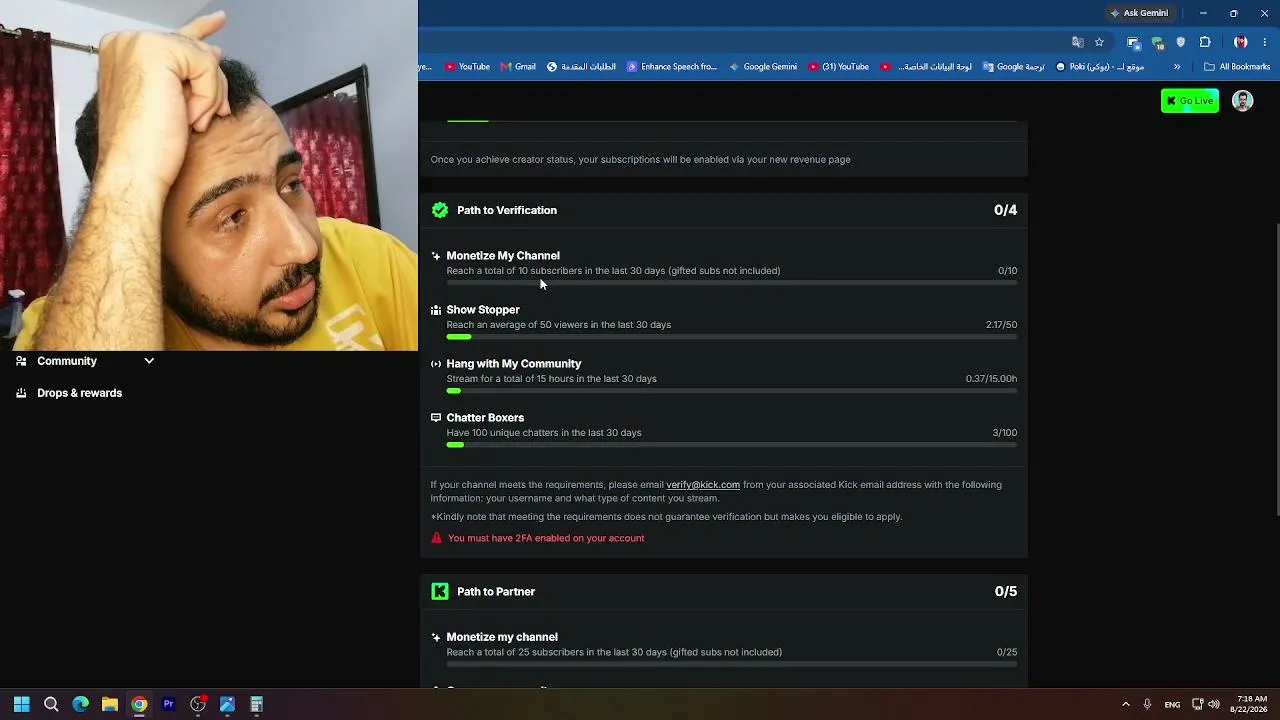Click the green extension icon with badge

(x=1157, y=42)
